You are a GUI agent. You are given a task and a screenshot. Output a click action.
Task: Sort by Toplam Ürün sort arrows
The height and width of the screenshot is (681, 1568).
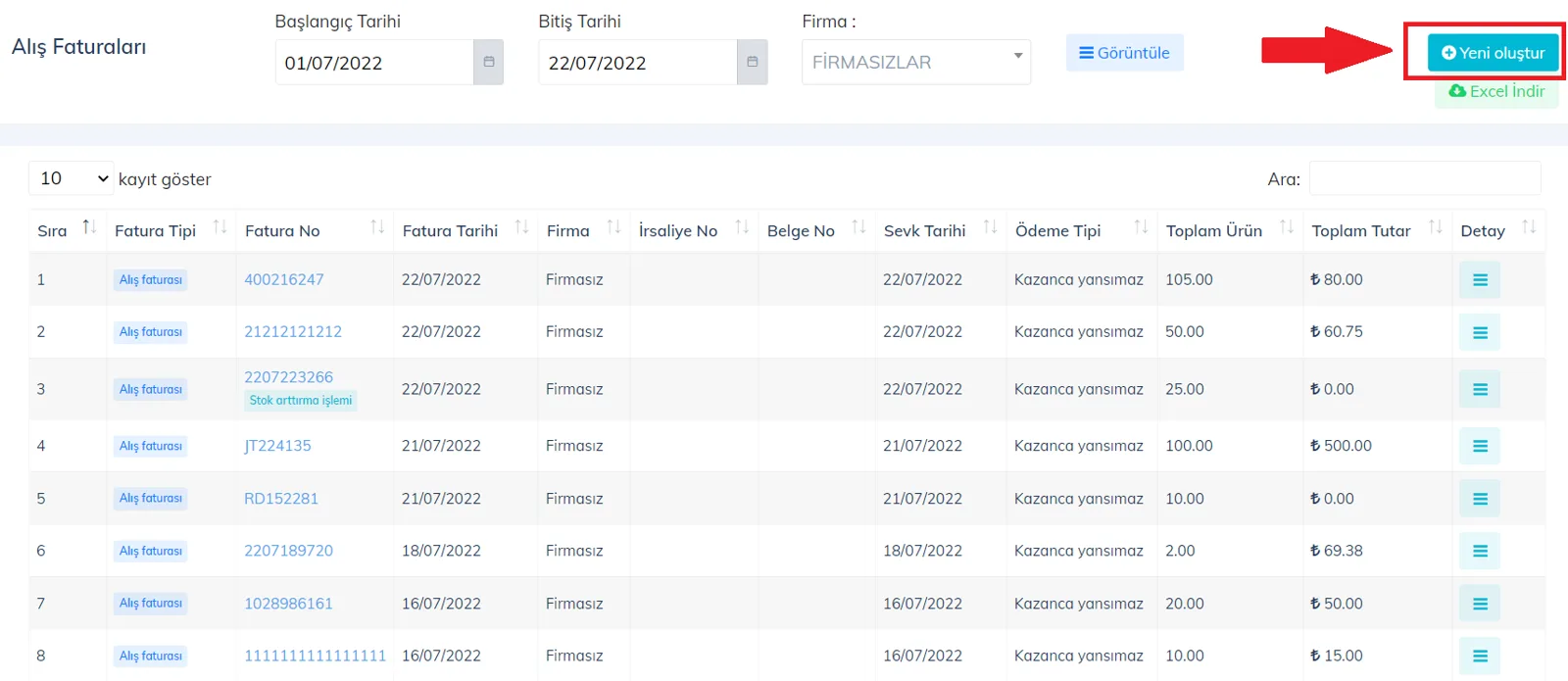pos(1287,228)
